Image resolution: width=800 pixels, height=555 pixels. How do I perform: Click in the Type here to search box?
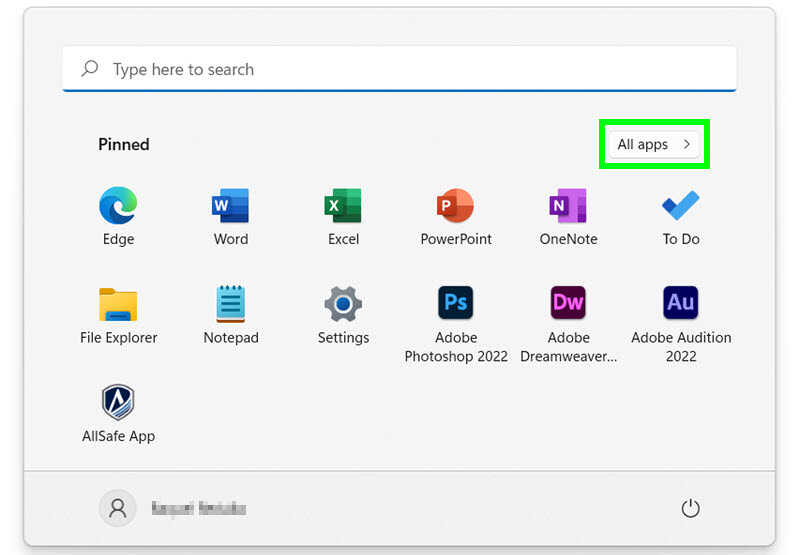pyautogui.click(x=399, y=69)
